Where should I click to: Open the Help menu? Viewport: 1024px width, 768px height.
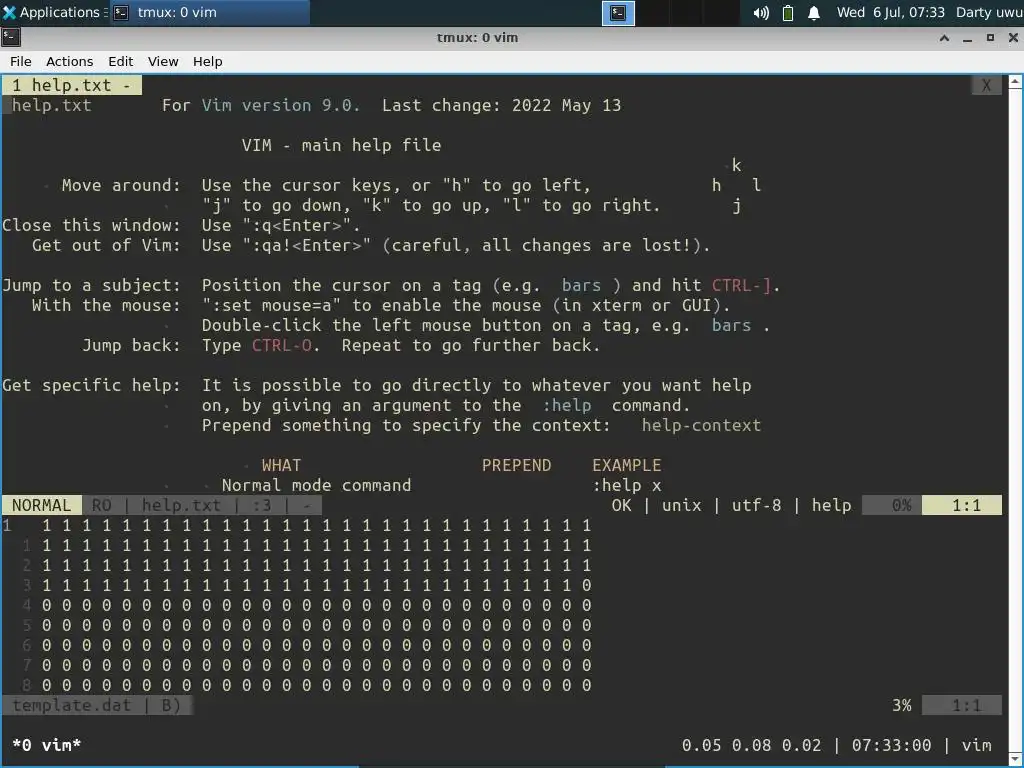click(208, 61)
